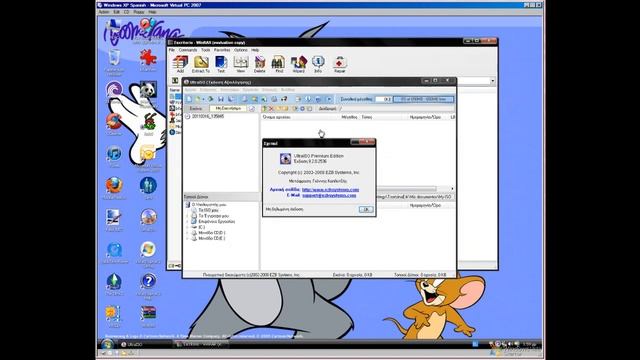Click the Open icon in UltraISO toolbar
640x360 pixels.
tap(199, 99)
